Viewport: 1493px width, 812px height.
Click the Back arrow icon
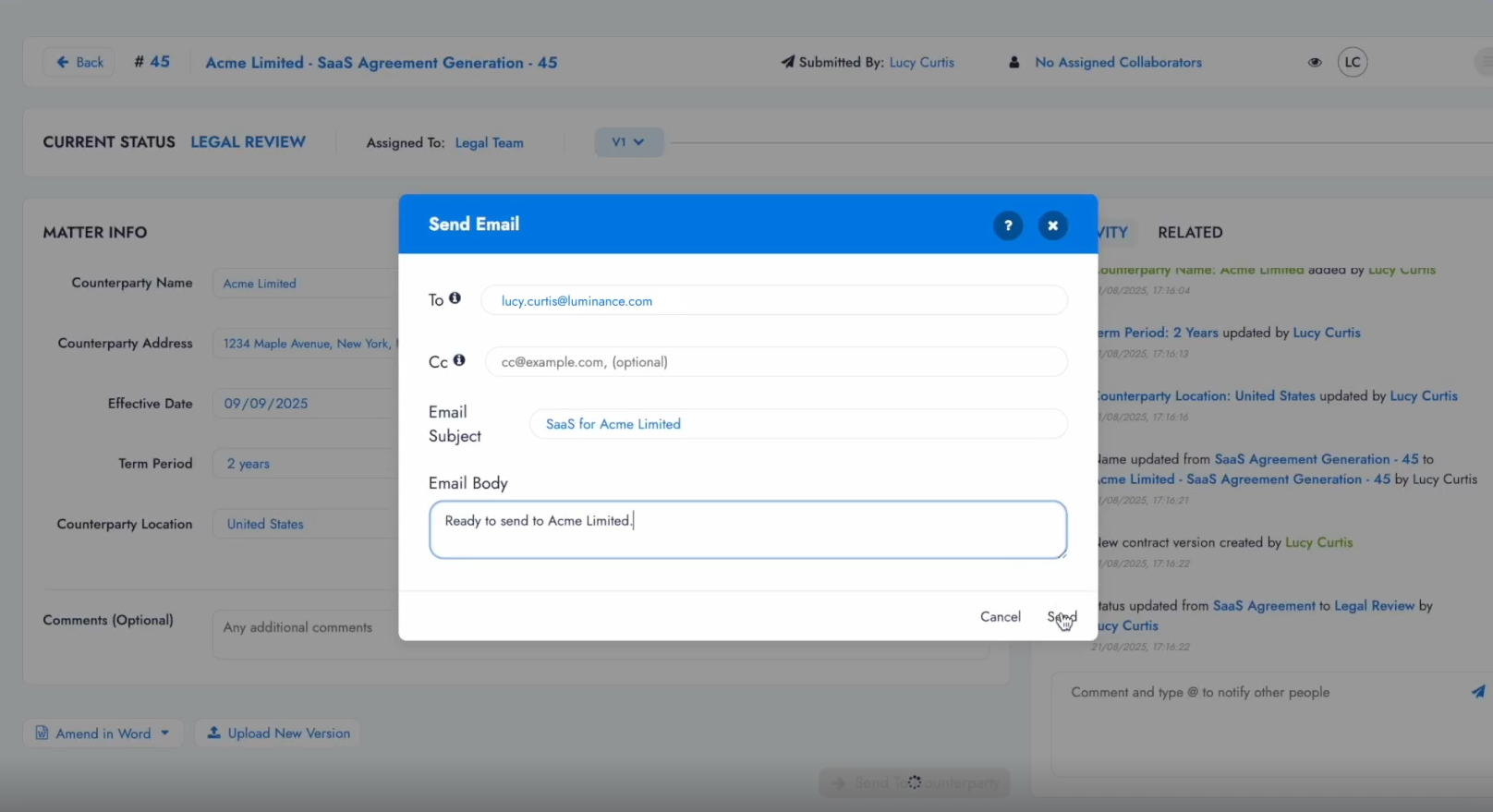click(x=62, y=62)
